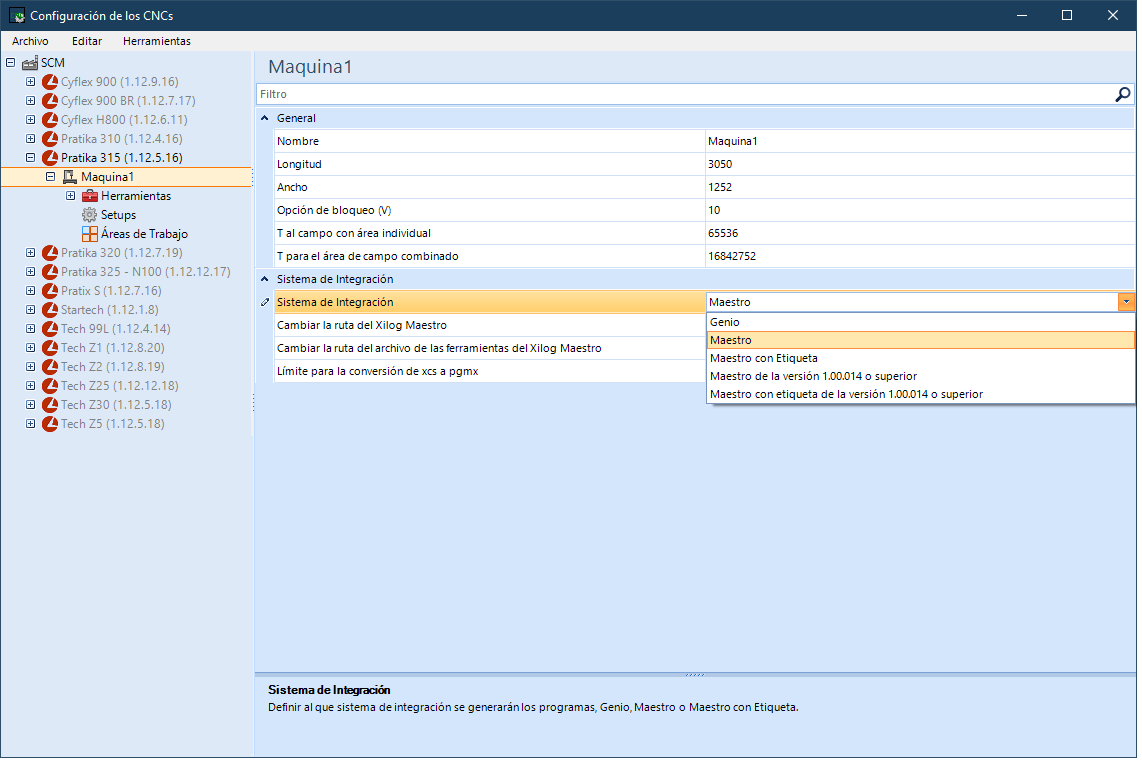This screenshot has height=763, width=1142.
Task: Click the Tech Z5 red logo icon
Action: [x=50, y=424]
